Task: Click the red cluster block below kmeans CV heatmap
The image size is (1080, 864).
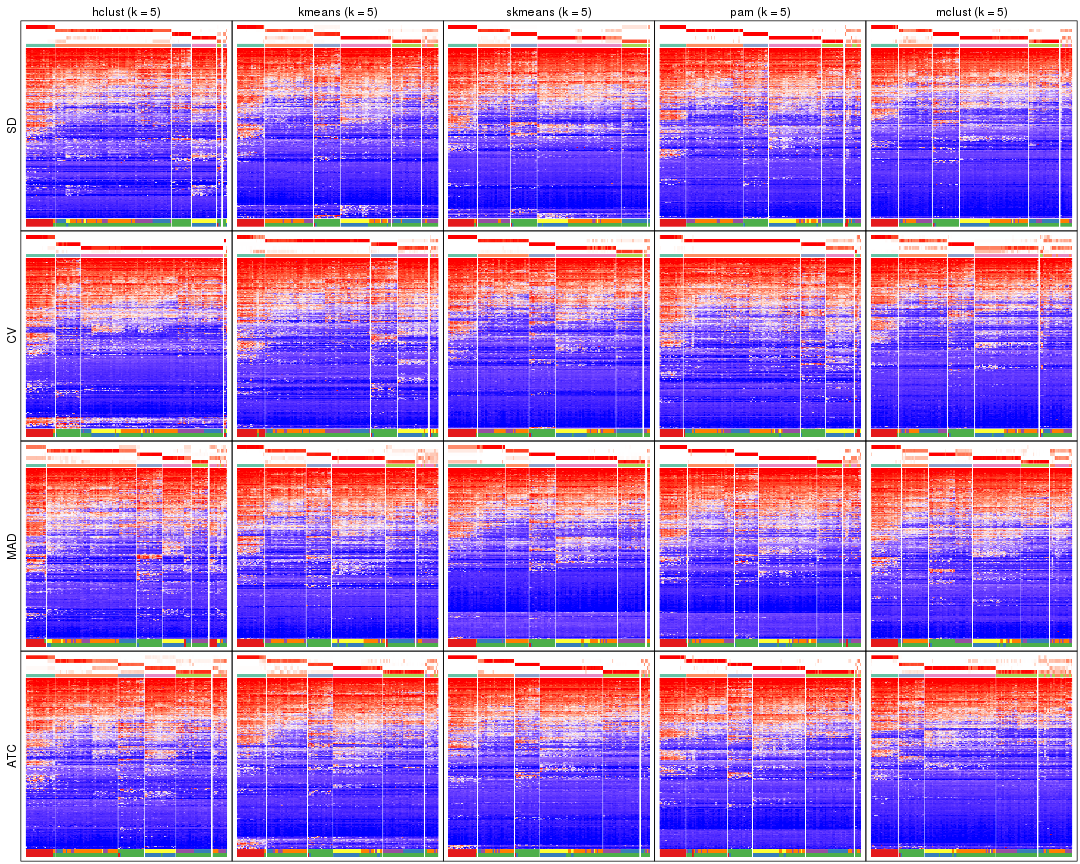Action: tap(250, 433)
